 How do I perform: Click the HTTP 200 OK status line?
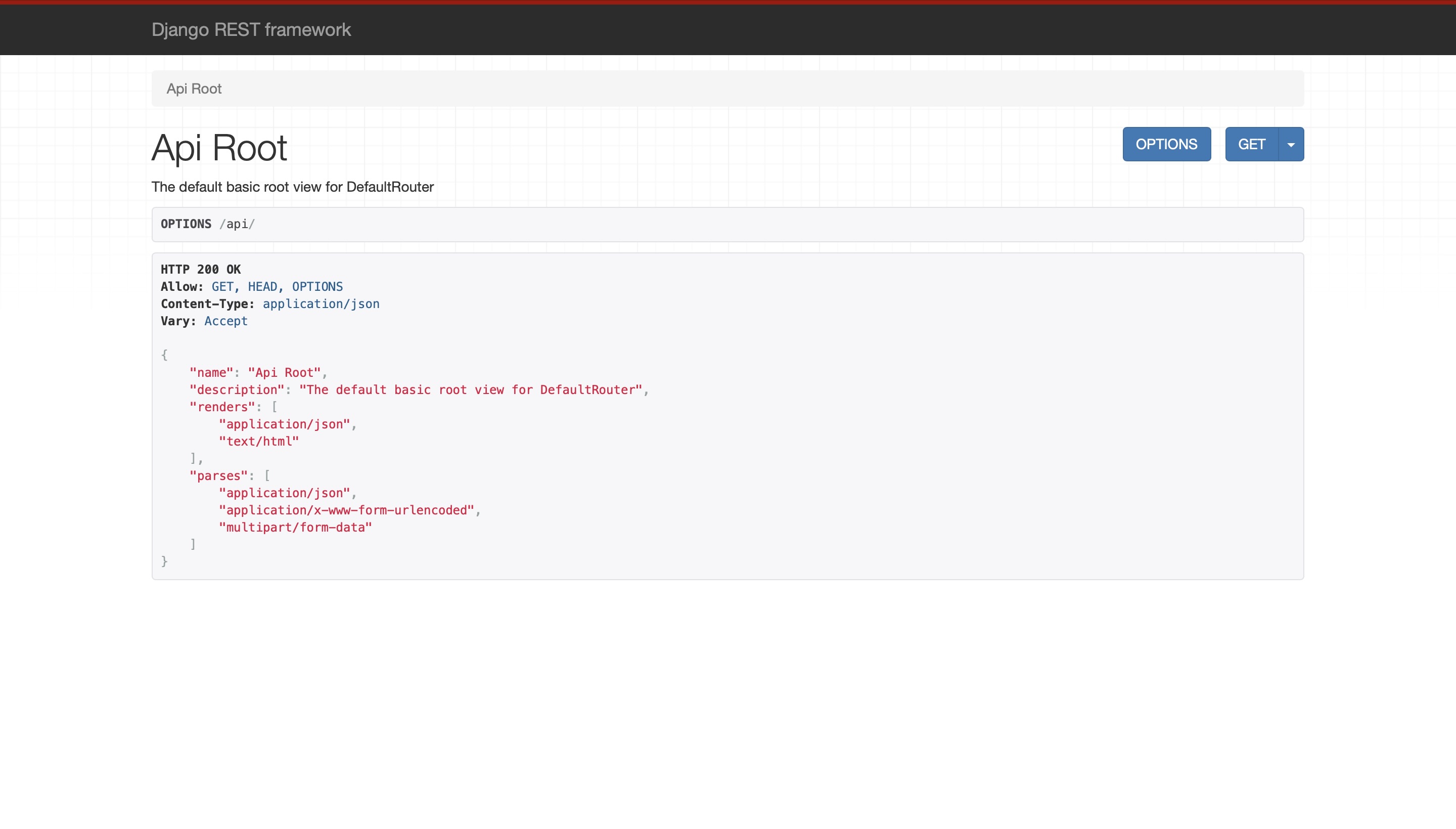pyautogui.click(x=201, y=269)
